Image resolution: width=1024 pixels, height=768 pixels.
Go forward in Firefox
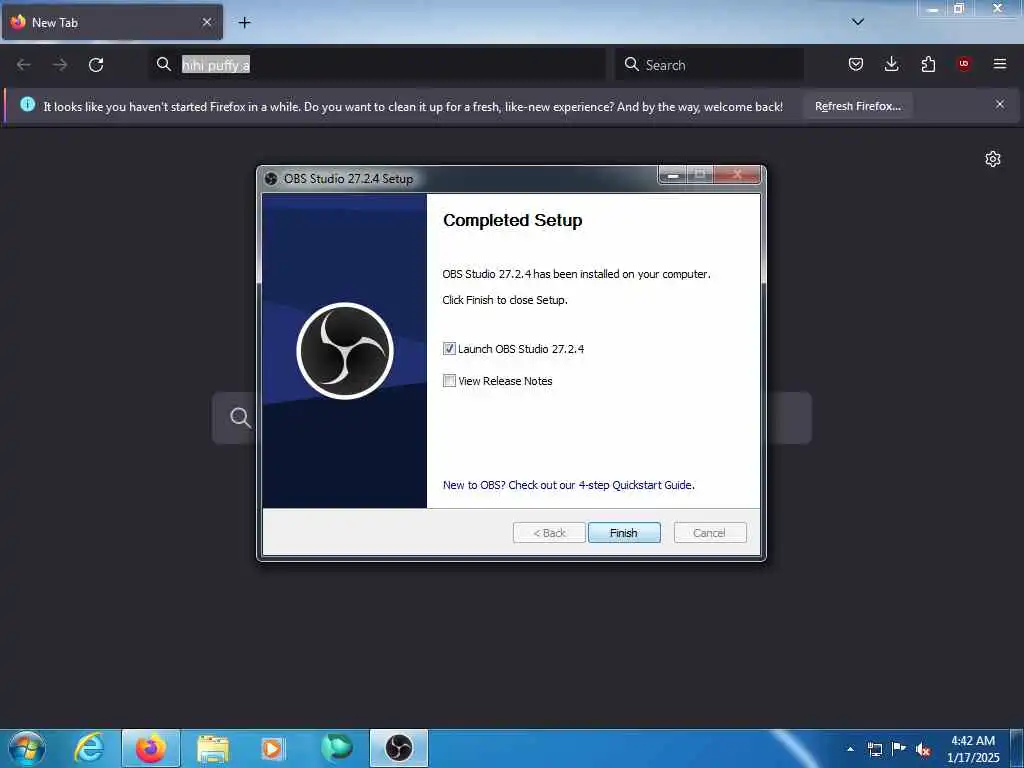(60, 65)
